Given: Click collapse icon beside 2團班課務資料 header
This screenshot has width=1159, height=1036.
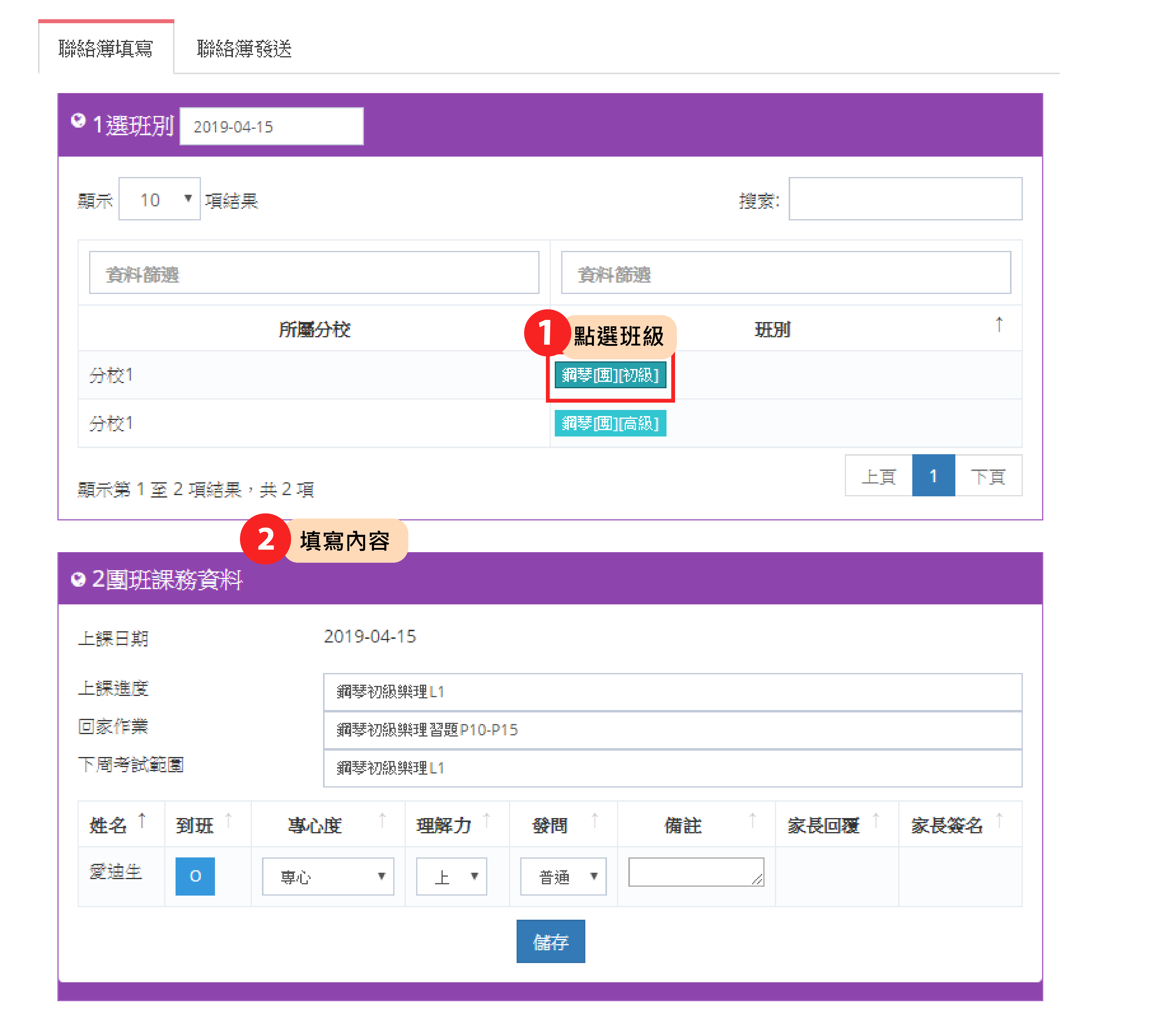Looking at the screenshot, I should [78, 579].
